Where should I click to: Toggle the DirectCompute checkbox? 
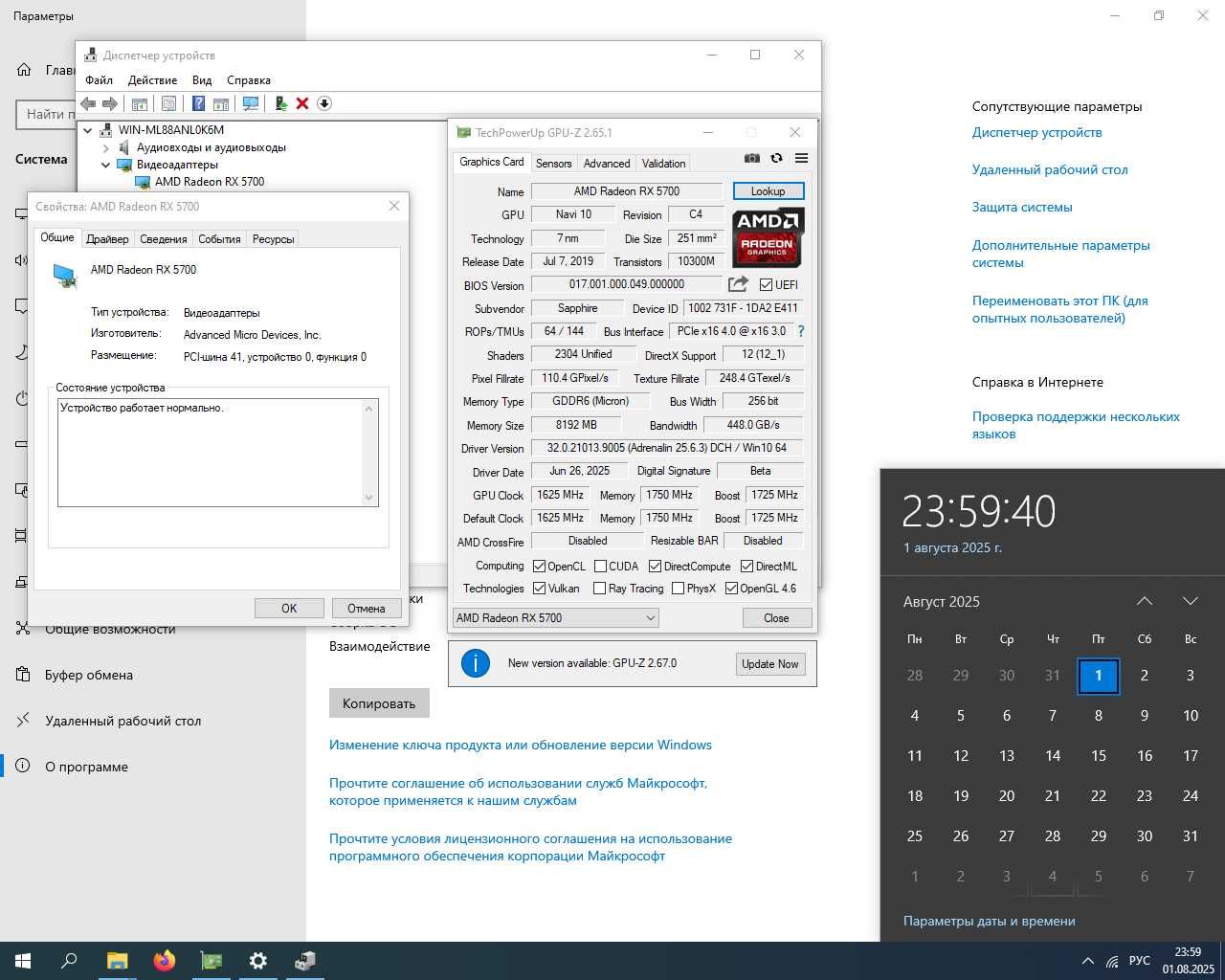point(655,566)
